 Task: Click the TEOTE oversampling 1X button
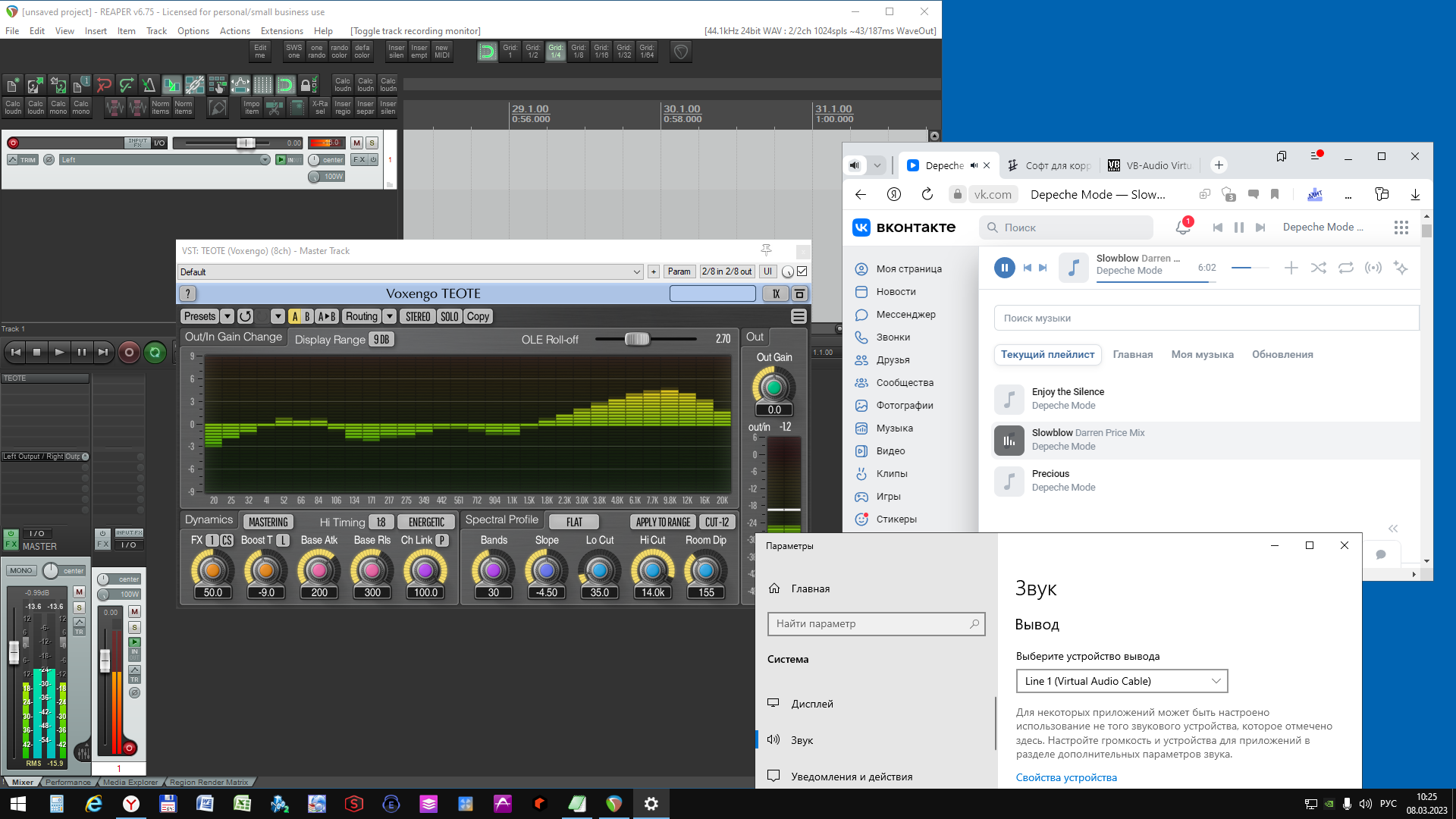click(x=776, y=293)
